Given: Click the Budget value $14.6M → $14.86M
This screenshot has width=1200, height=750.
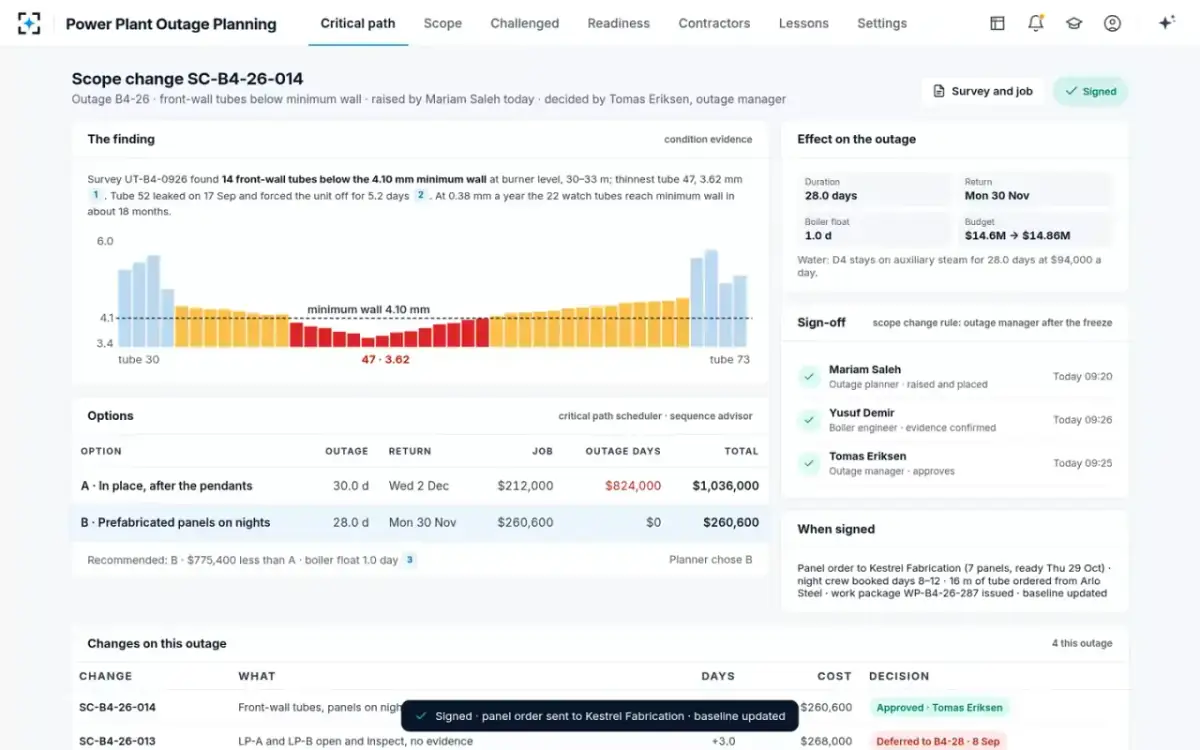Looking at the screenshot, I should tap(1017, 236).
